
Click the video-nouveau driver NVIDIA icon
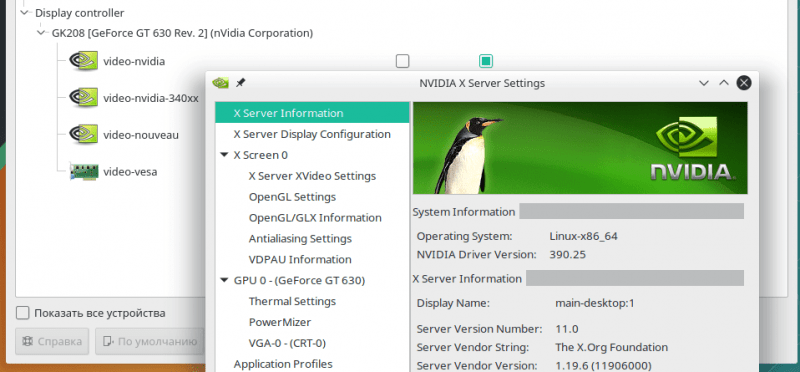pos(84,135)
